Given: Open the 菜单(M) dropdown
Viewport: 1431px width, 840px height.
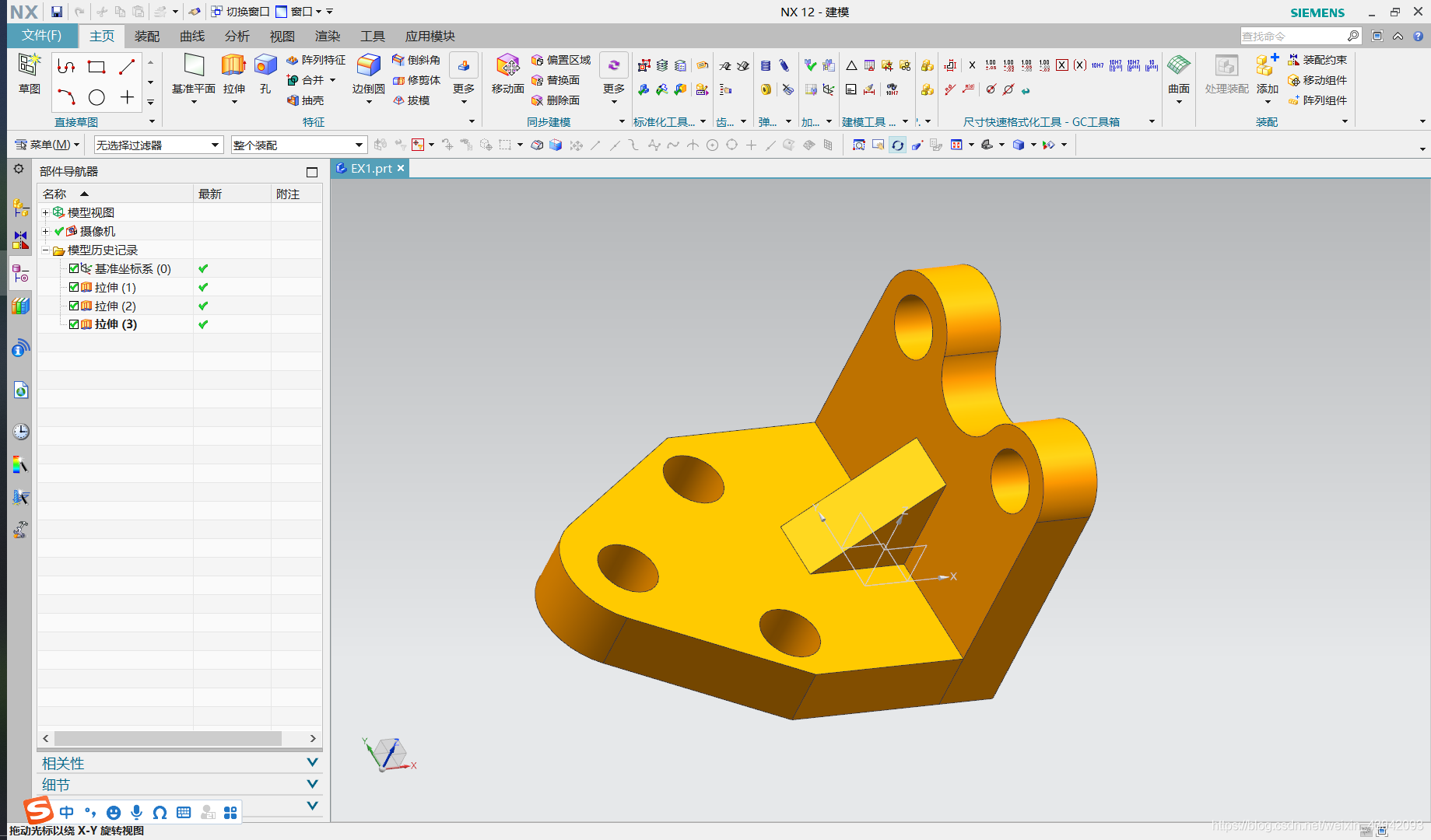Looking at the screenshot, I should click(x=47, y=145).
